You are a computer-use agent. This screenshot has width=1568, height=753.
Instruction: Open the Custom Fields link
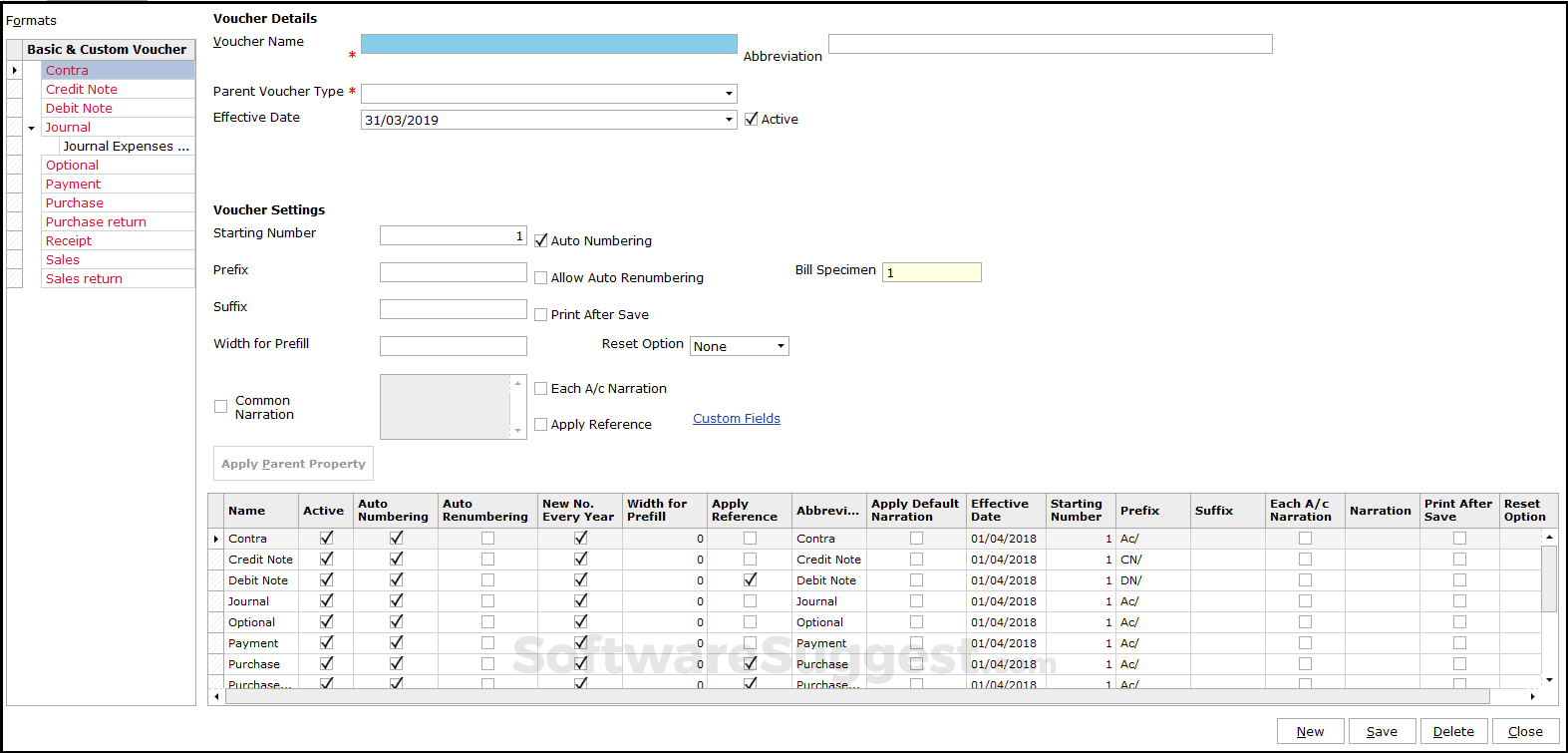coord(737,418)
